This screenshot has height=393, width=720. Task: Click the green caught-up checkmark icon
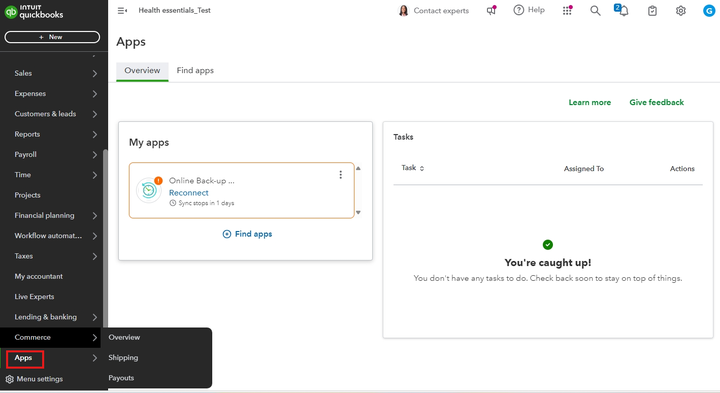(x=548, y=245)
